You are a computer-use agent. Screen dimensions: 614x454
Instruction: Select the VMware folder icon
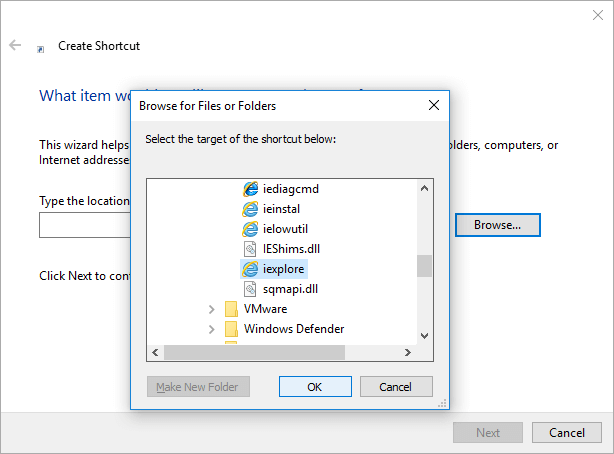point(231,309)
